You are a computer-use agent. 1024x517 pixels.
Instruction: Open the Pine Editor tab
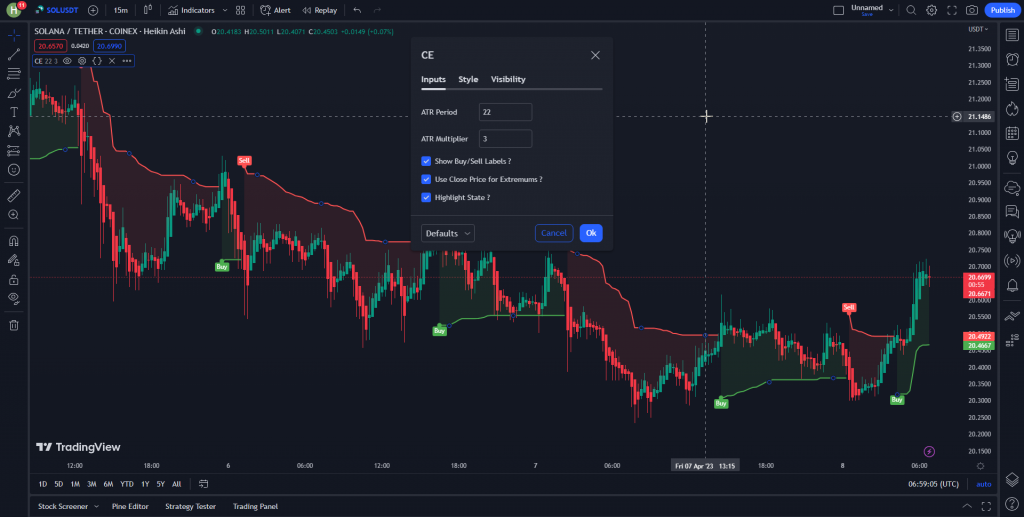130,507
